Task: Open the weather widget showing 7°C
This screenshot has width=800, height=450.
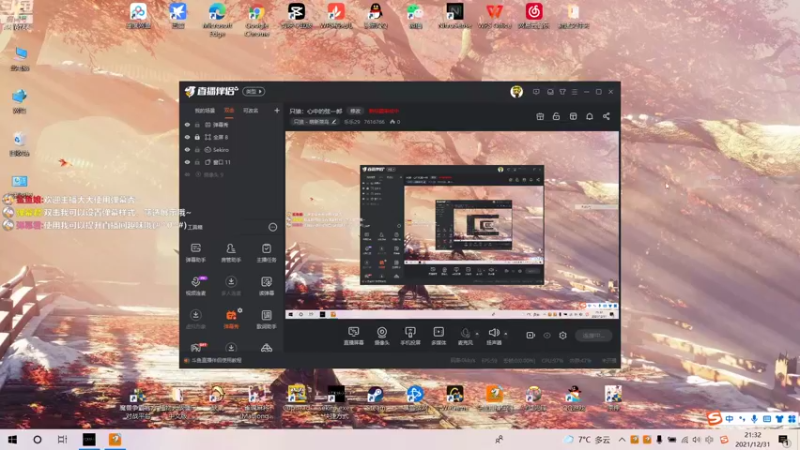Action: (x=587, y=439)
